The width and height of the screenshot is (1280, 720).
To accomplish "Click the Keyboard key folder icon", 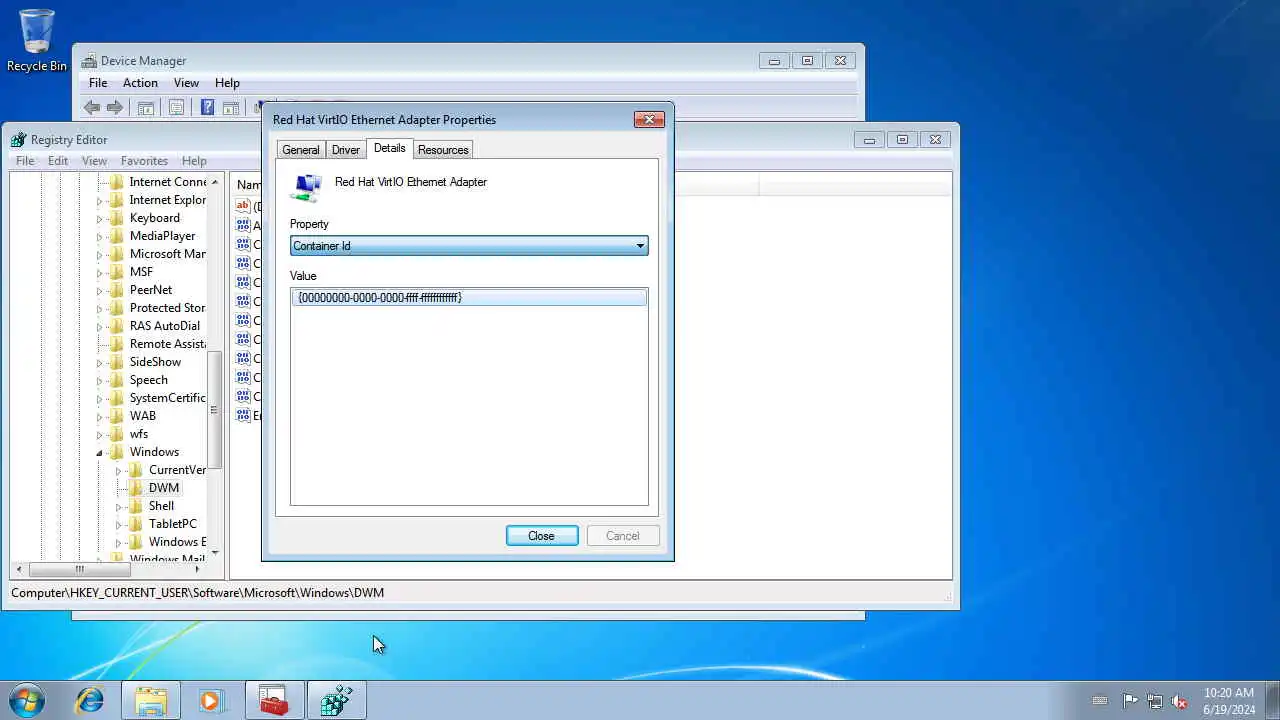I will pos(117,218).
